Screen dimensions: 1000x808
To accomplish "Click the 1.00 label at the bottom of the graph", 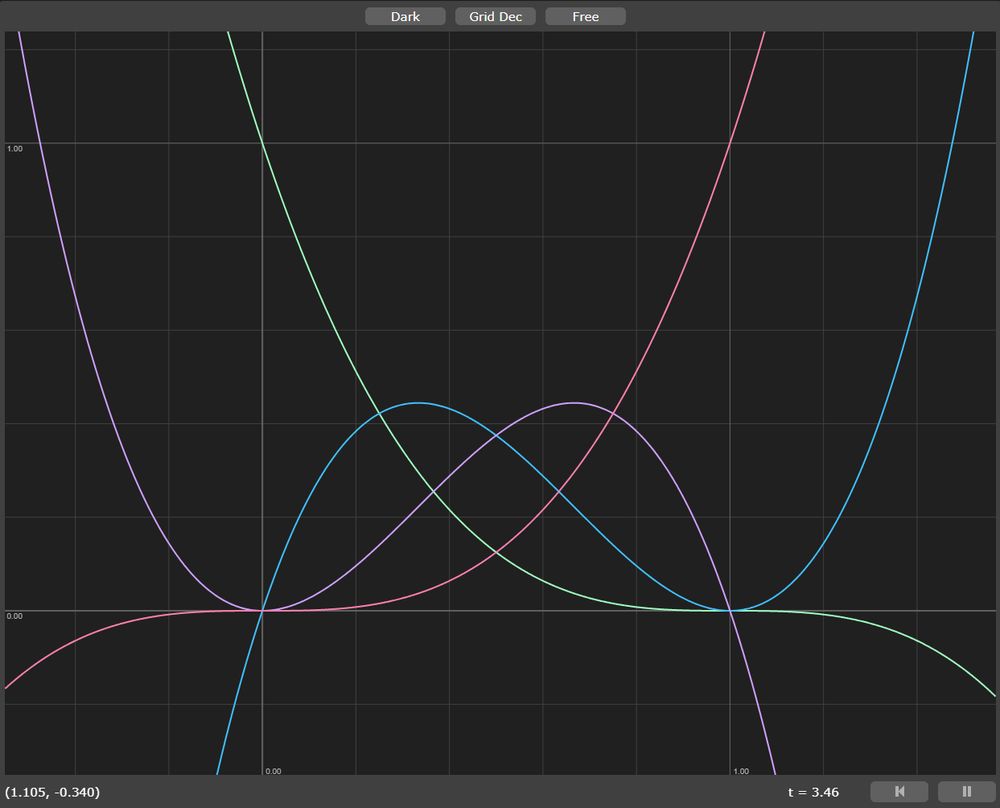I will click(x=741, y=771).
